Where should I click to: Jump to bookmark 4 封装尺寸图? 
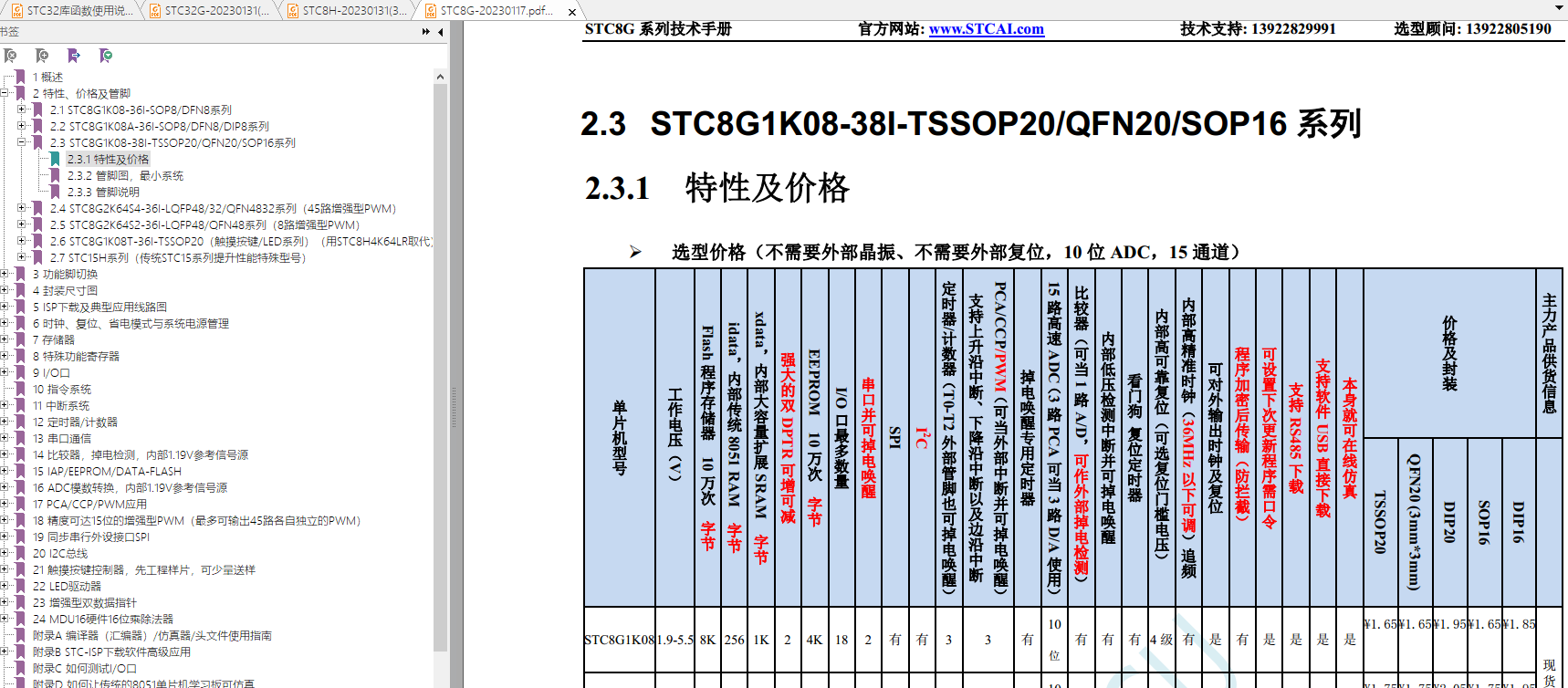click(65, 290)
